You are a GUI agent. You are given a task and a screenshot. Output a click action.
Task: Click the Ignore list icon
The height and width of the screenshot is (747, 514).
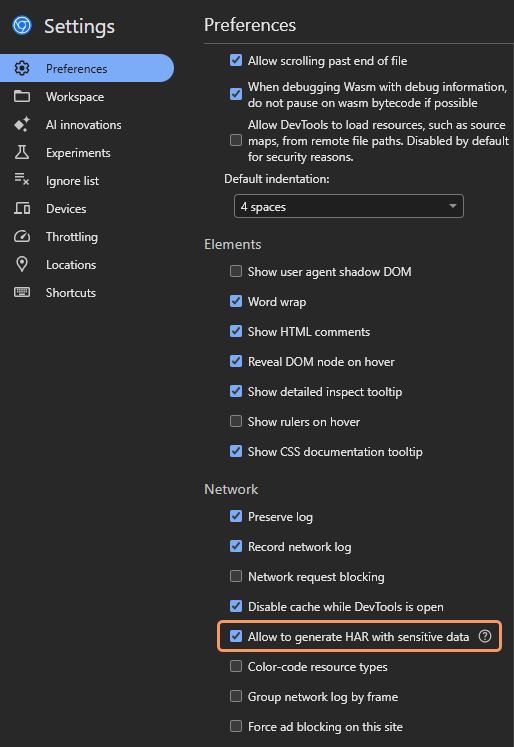[22, 180]
